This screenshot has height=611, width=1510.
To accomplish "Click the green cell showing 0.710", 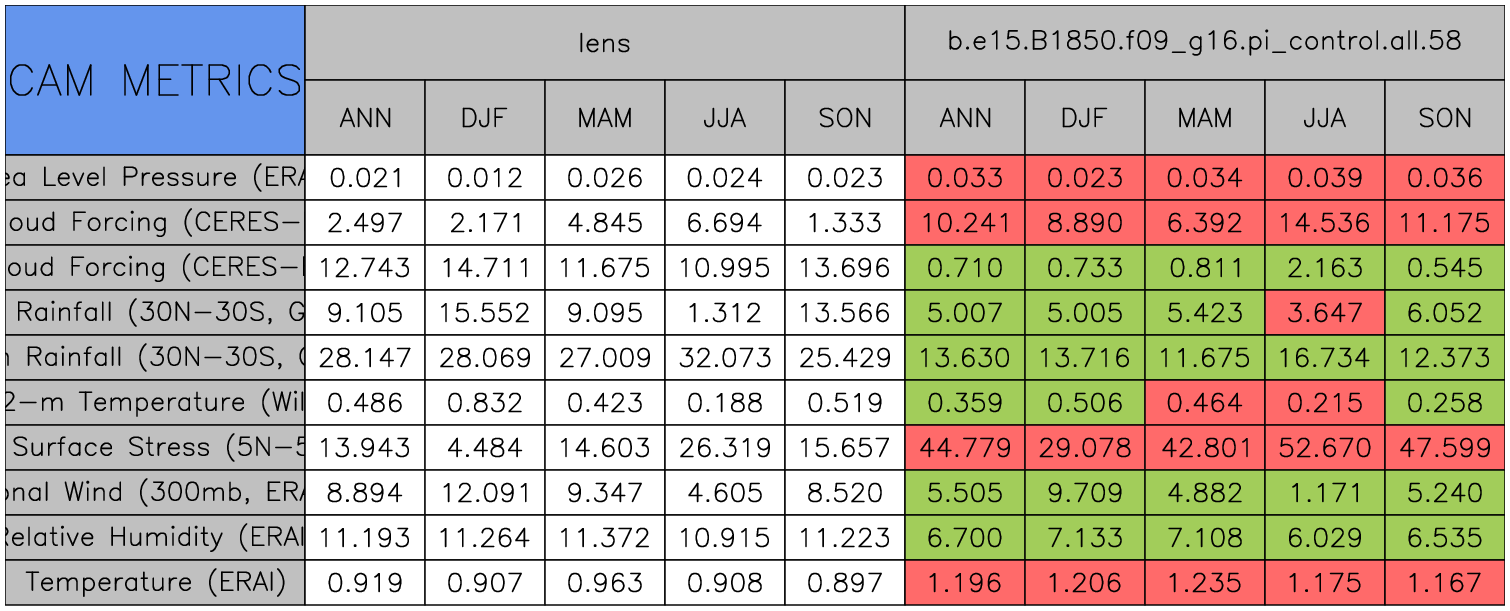I will coord(965,268).
